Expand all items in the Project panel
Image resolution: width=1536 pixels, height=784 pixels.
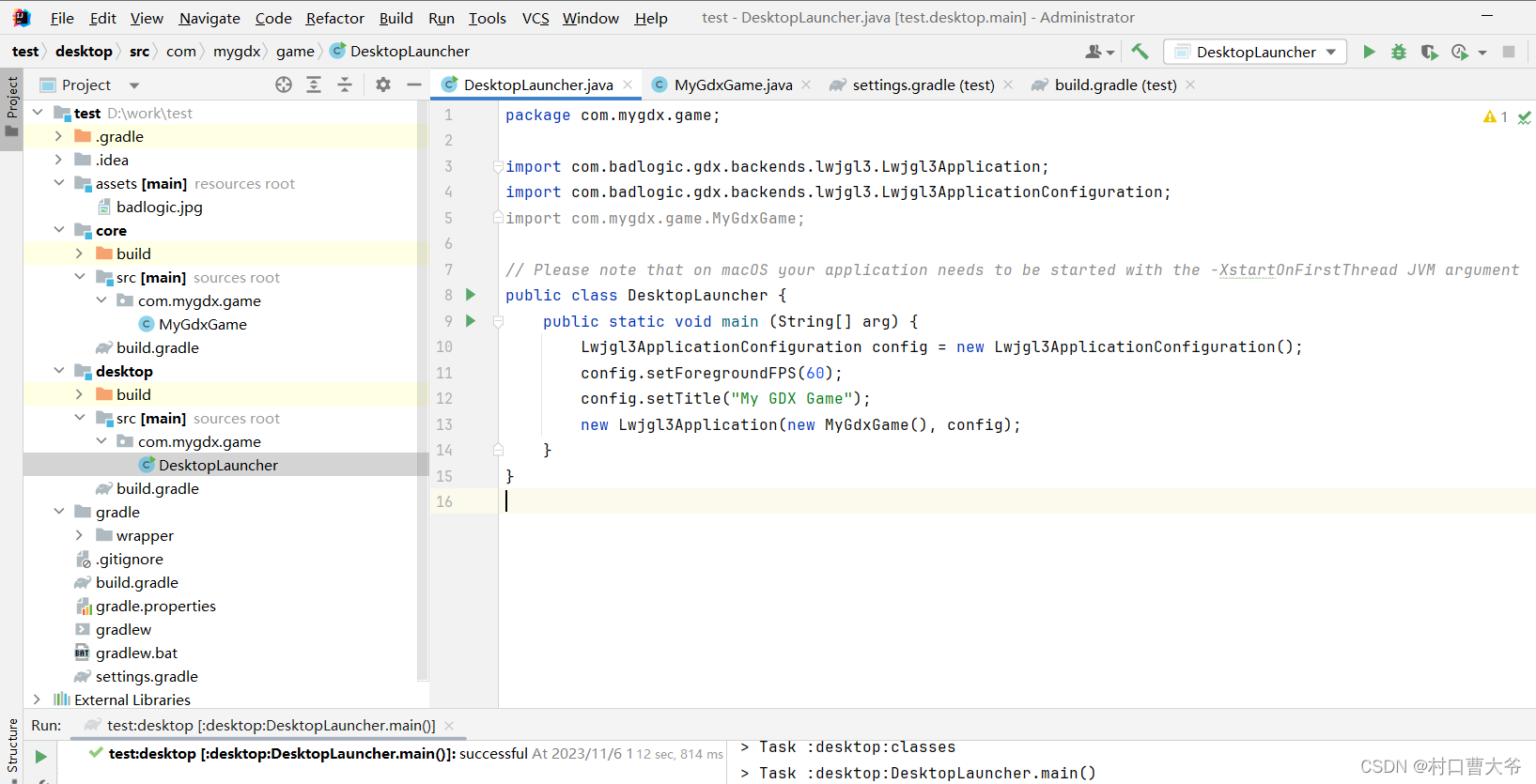tap(314, 85)
